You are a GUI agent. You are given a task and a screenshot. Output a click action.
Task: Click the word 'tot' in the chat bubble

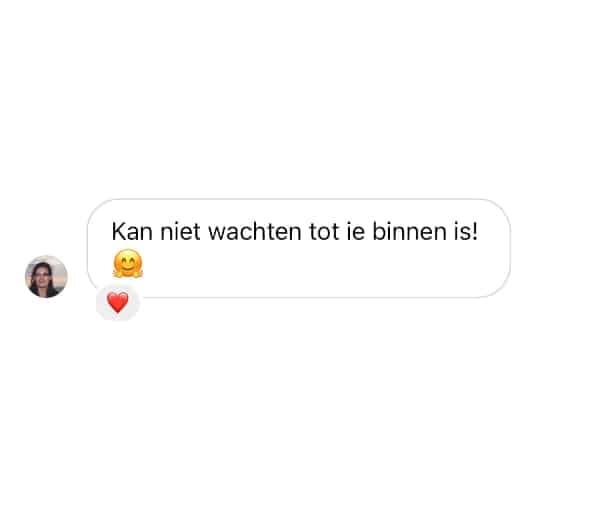[x=324, y=232]
